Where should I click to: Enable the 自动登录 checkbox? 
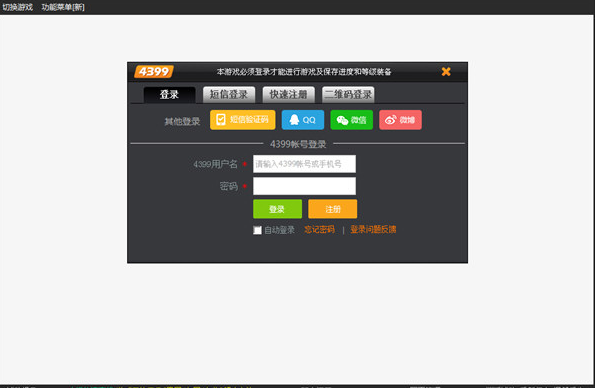[257, 230]
